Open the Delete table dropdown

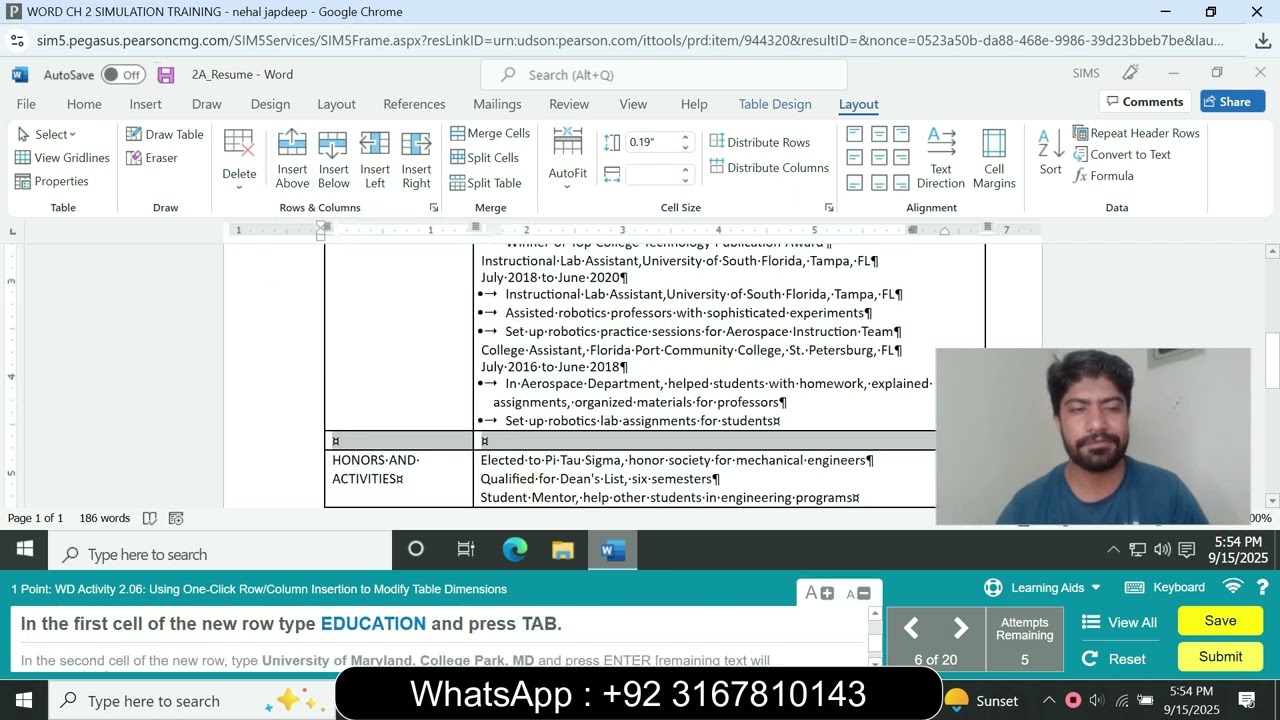point(239,159)
